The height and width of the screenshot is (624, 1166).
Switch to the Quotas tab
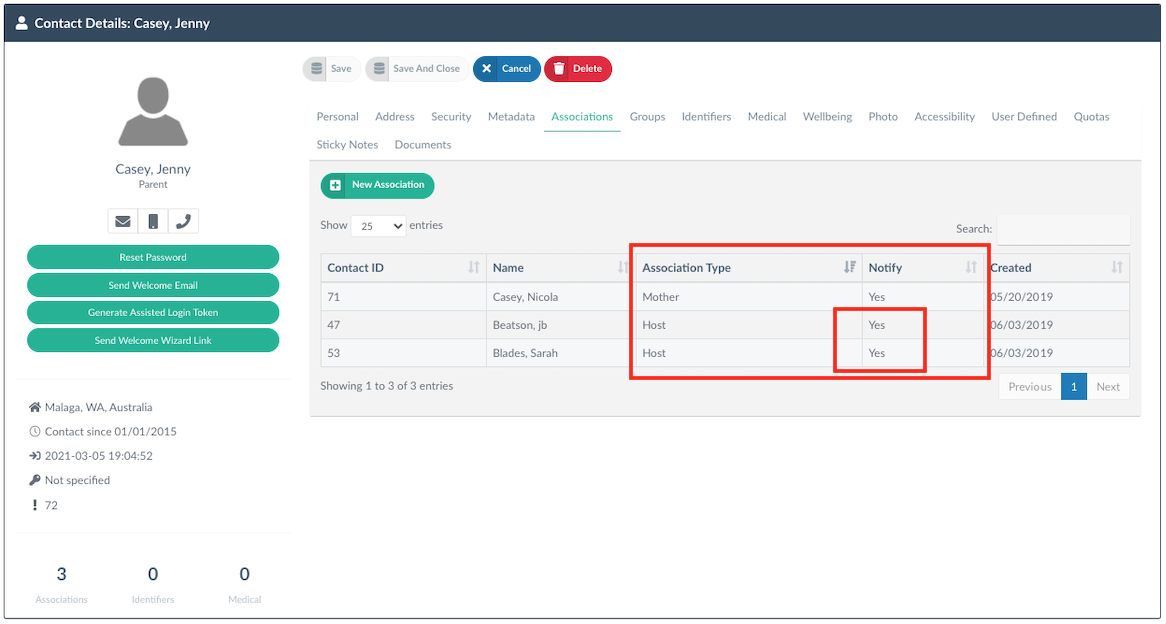(1092, 117)
